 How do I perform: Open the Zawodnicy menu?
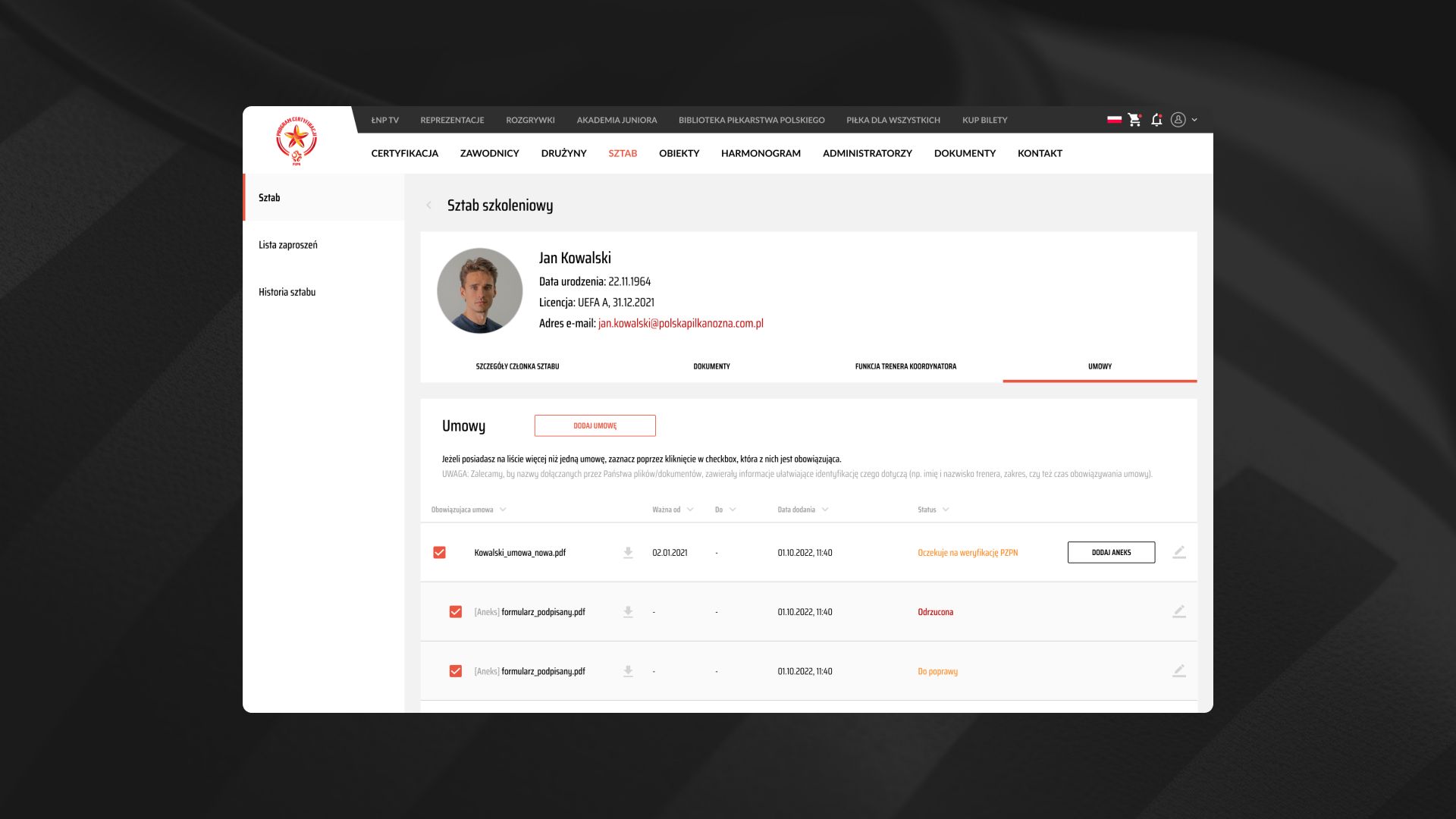490,153
